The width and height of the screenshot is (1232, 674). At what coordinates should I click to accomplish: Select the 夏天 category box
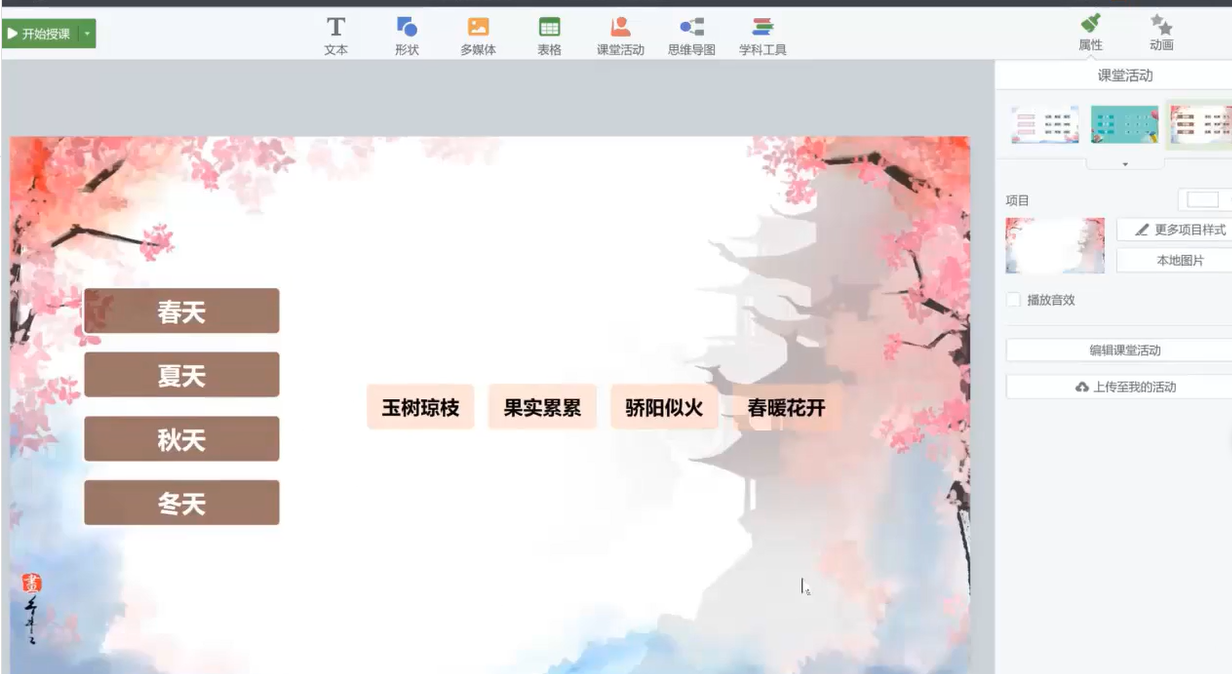(181, 375)
